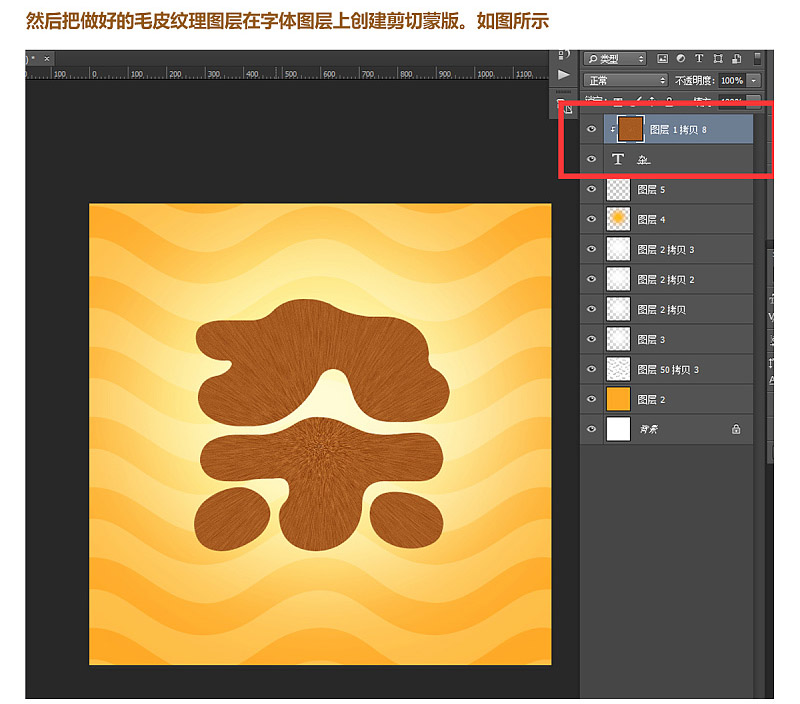Select layer name 图层 4
The image size is (800, 704).
(651, 220)
